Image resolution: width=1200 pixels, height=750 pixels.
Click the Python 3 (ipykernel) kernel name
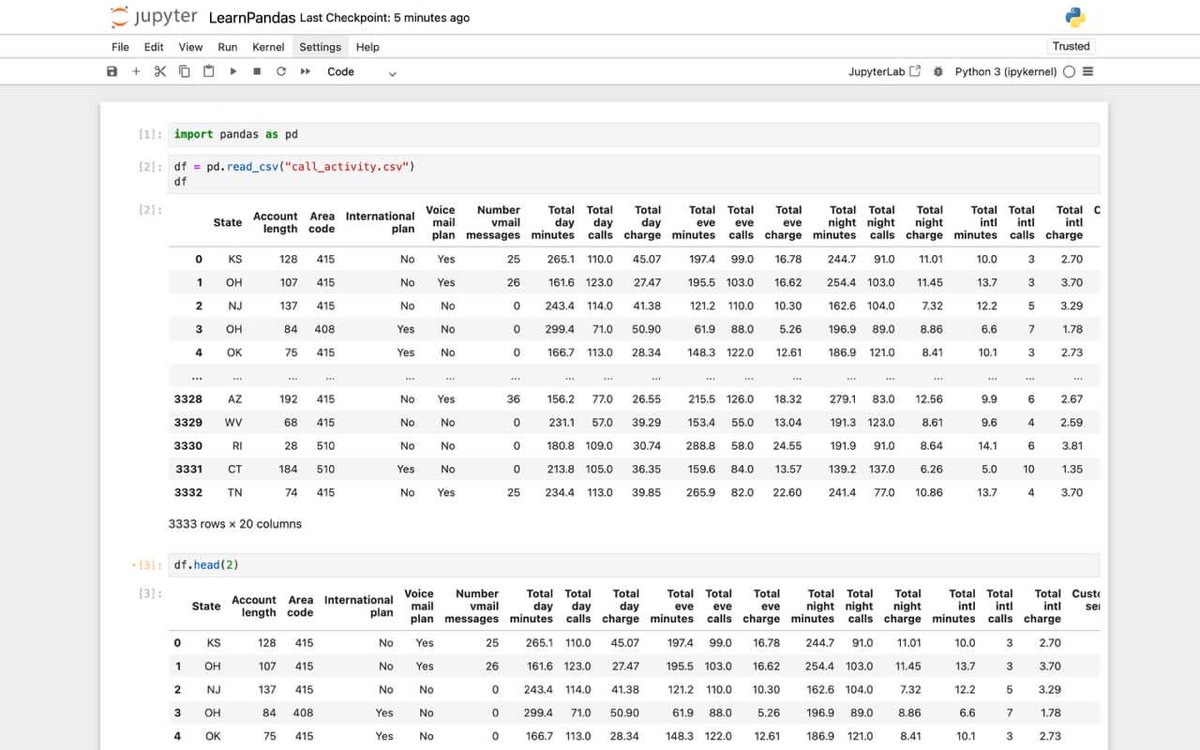[x=1006, y=72]
